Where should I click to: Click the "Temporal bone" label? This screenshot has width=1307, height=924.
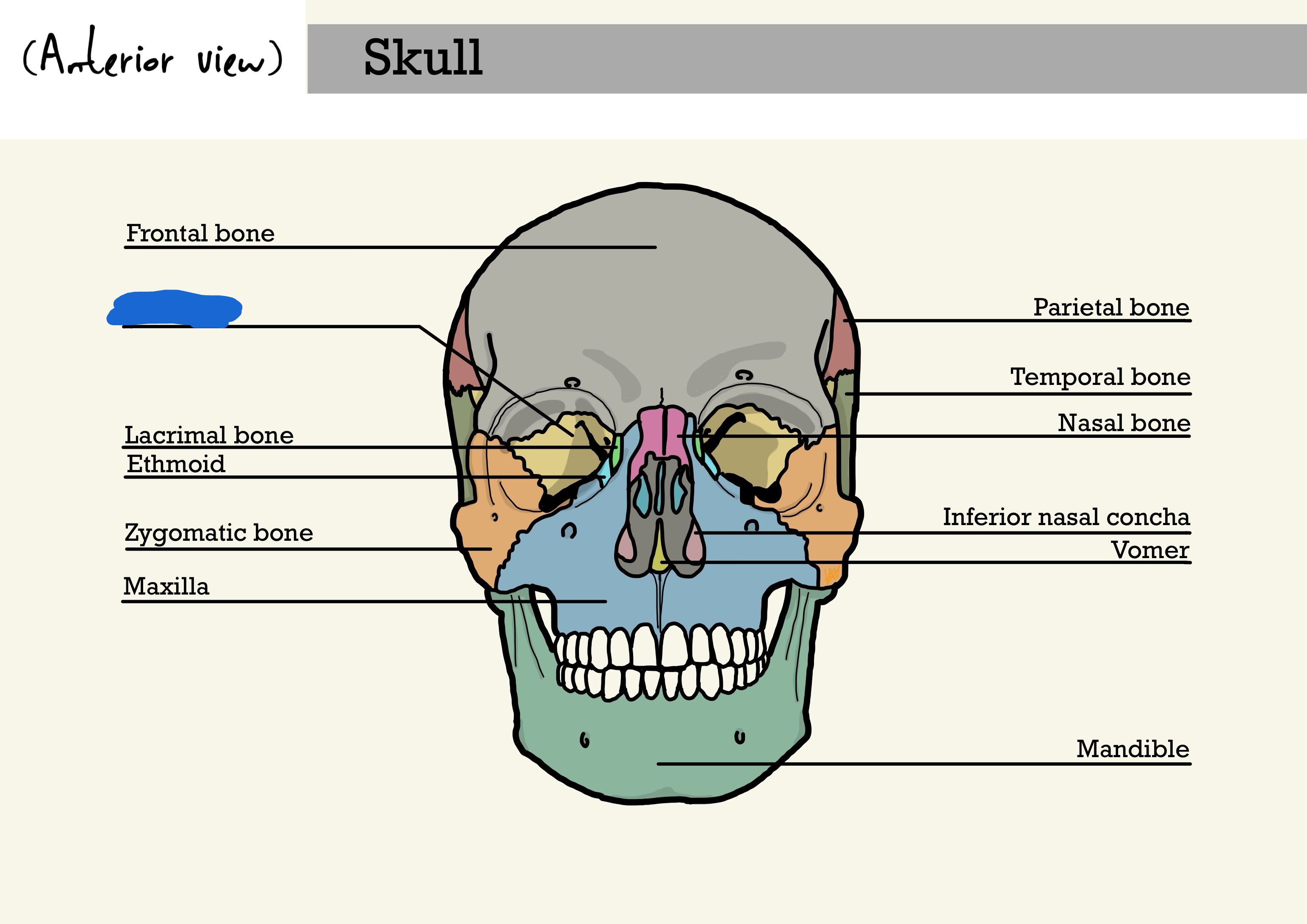1100,377
